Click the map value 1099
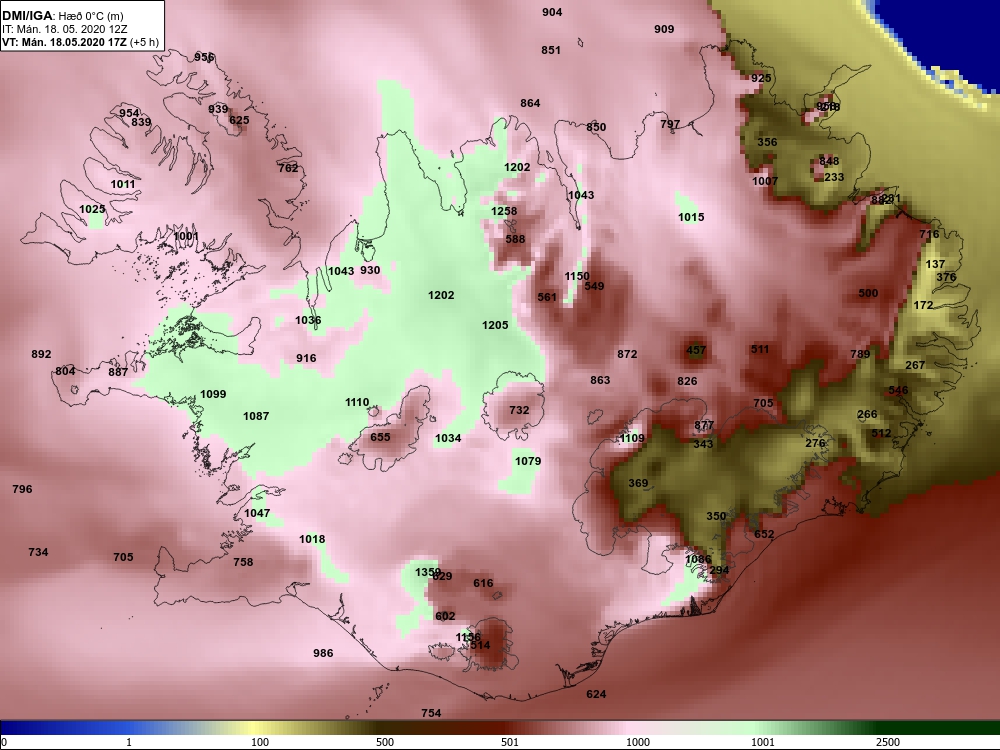Image resolution: width=1000 pixels, height=750 pixels. click(213, 393)
